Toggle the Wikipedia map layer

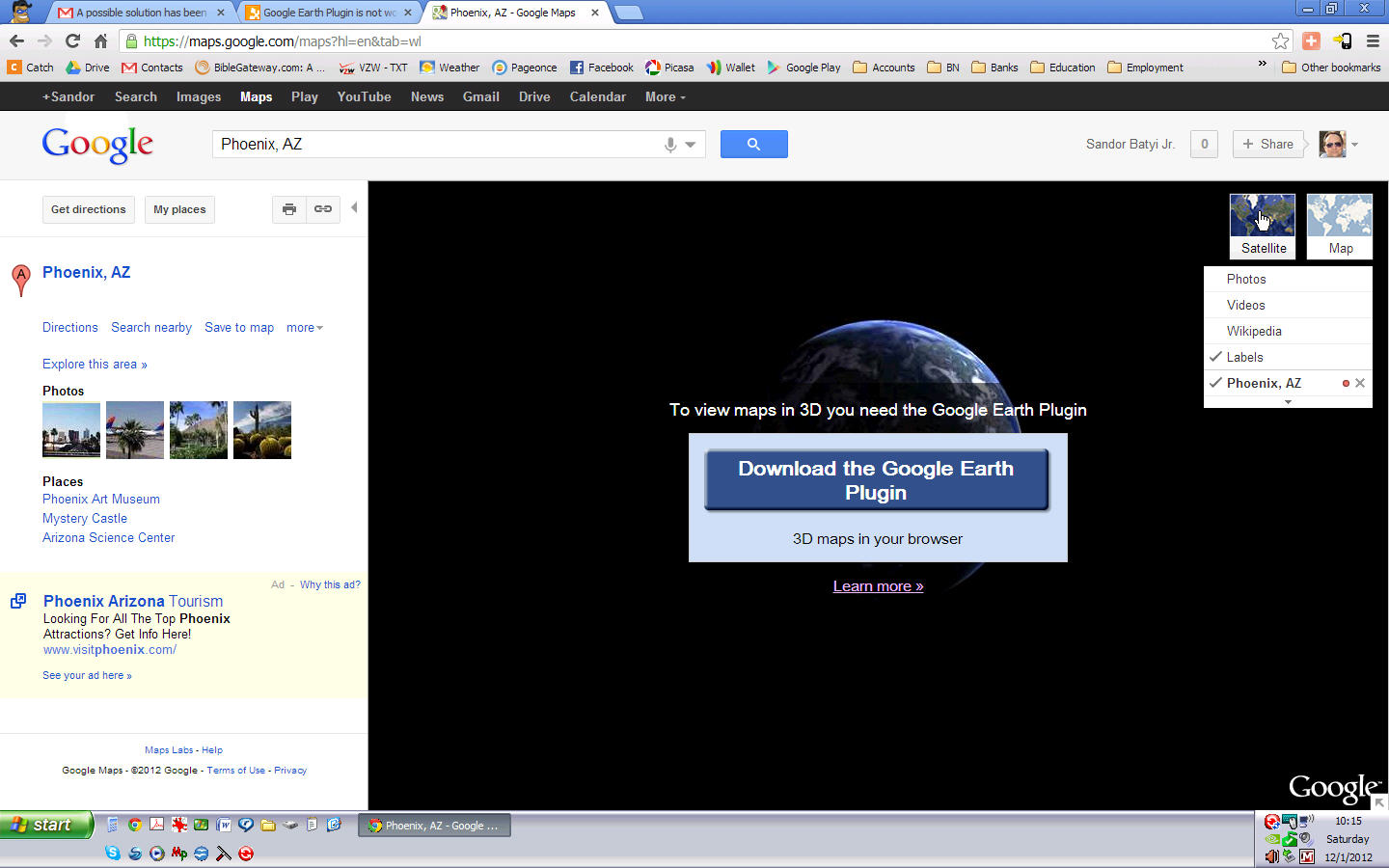click(x=1254, y=331)
